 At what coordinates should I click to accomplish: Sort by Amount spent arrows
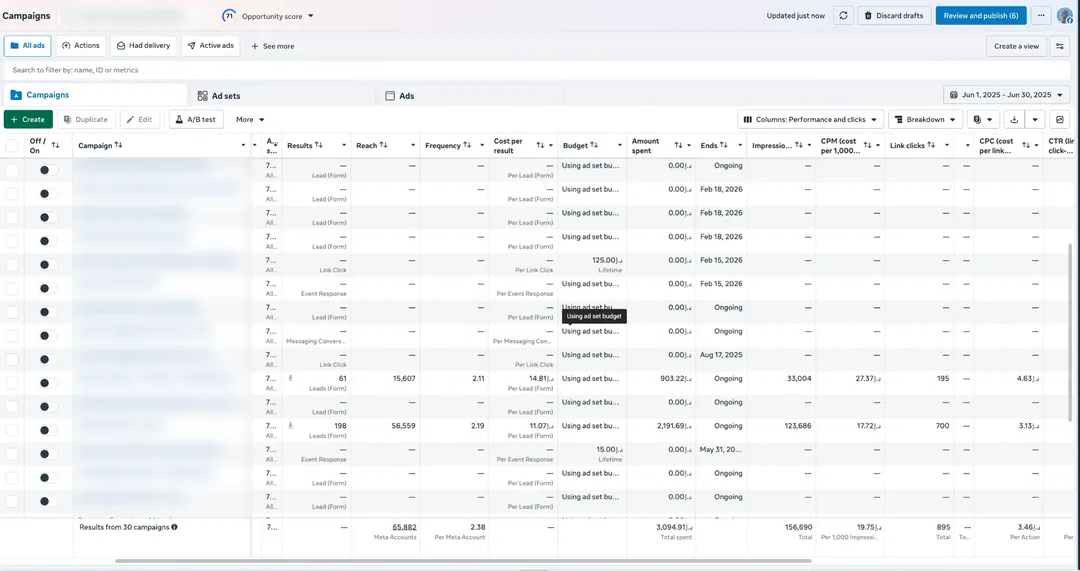678,145
